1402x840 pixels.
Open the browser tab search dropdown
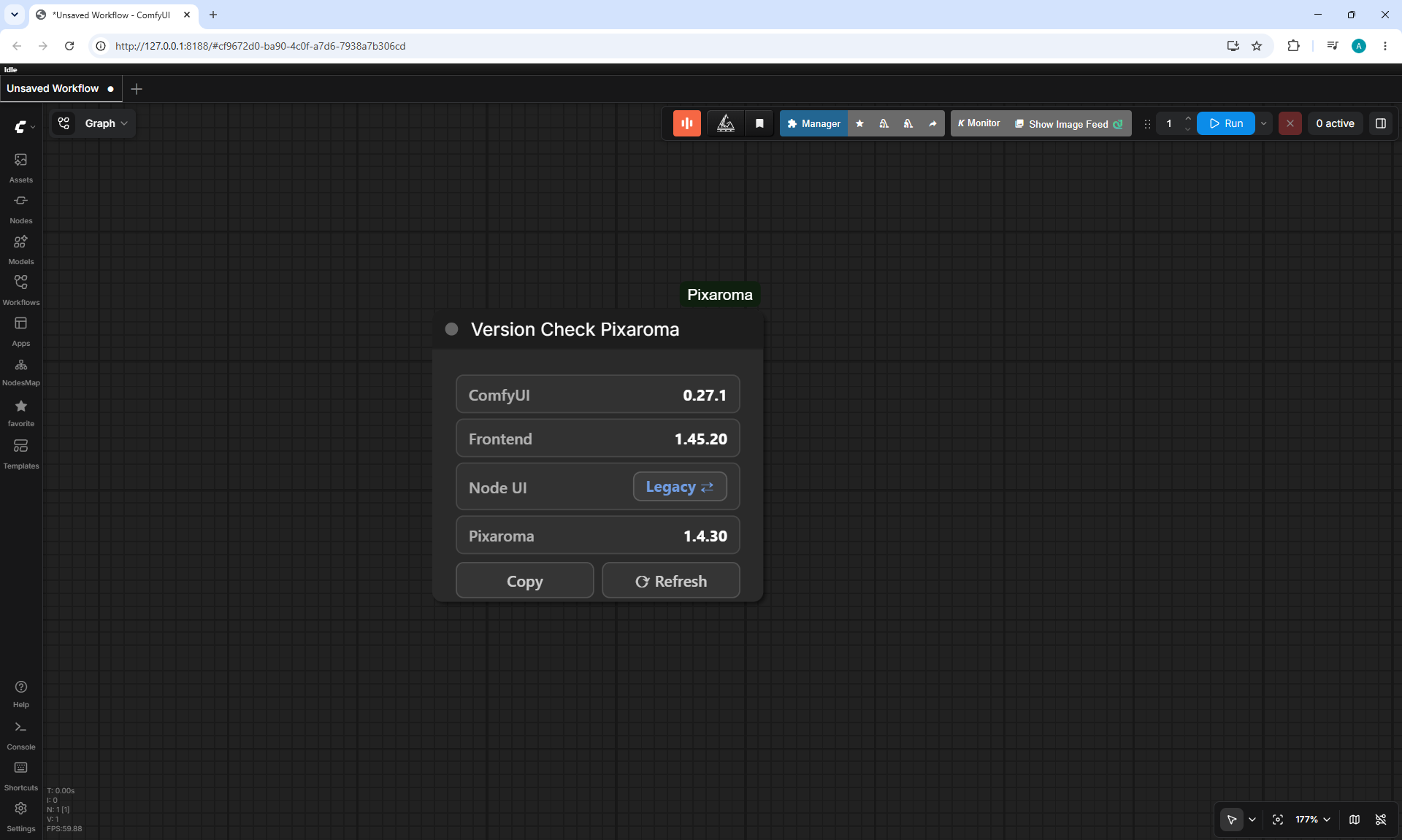(x=14, y=15)
